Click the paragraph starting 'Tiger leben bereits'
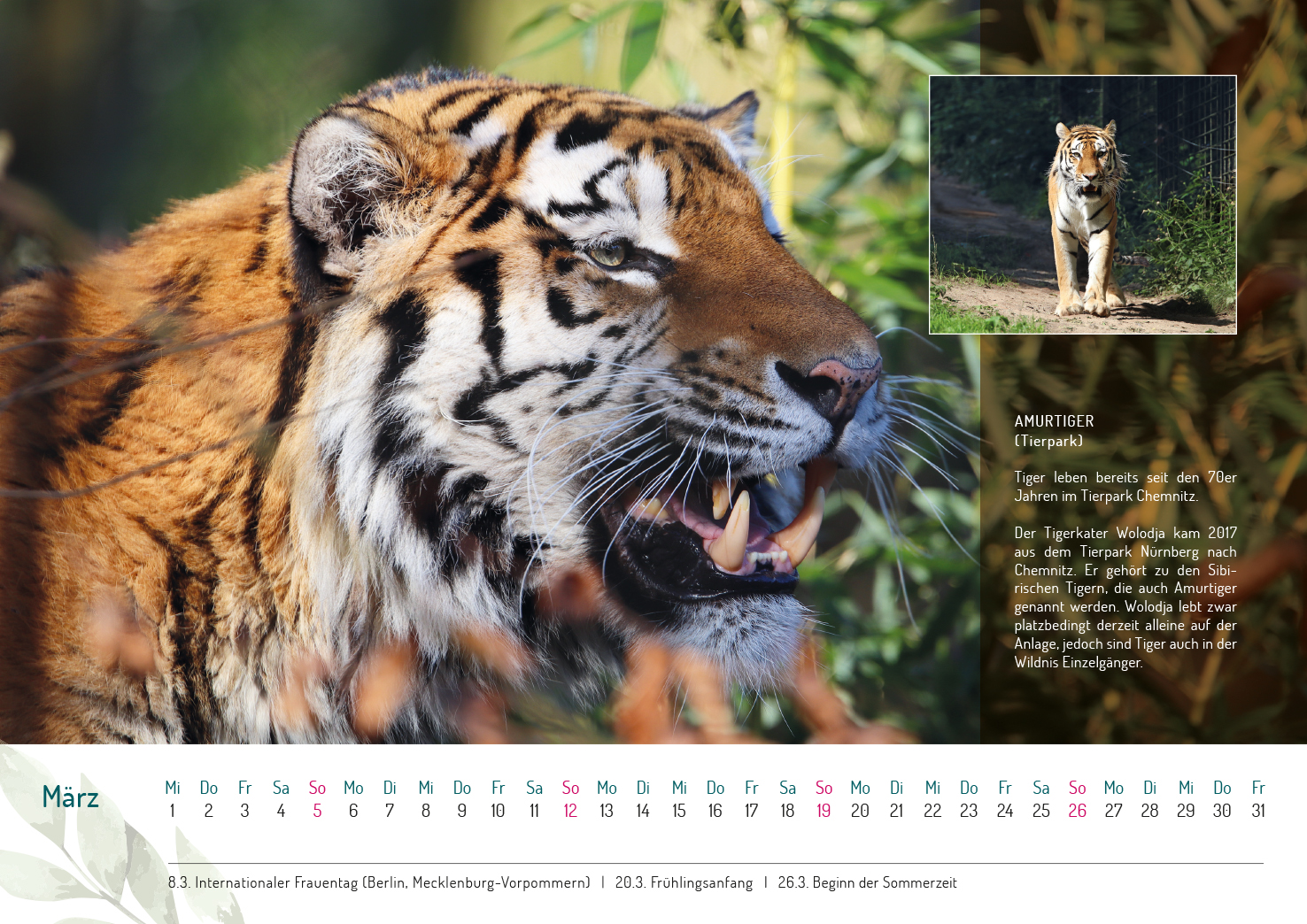Image resolution: width=1307 pixels, height=924 pixels. pos(1125,487)
